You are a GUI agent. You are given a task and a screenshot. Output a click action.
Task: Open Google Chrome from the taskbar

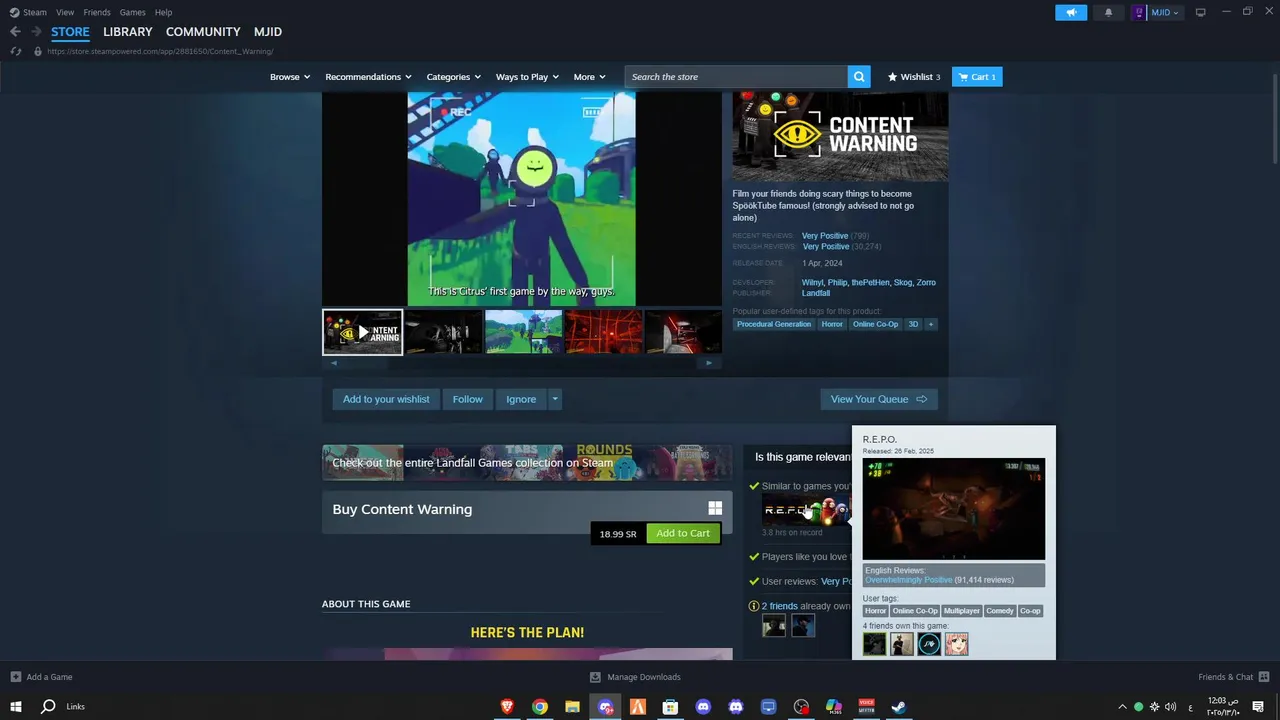pos(540,707)
